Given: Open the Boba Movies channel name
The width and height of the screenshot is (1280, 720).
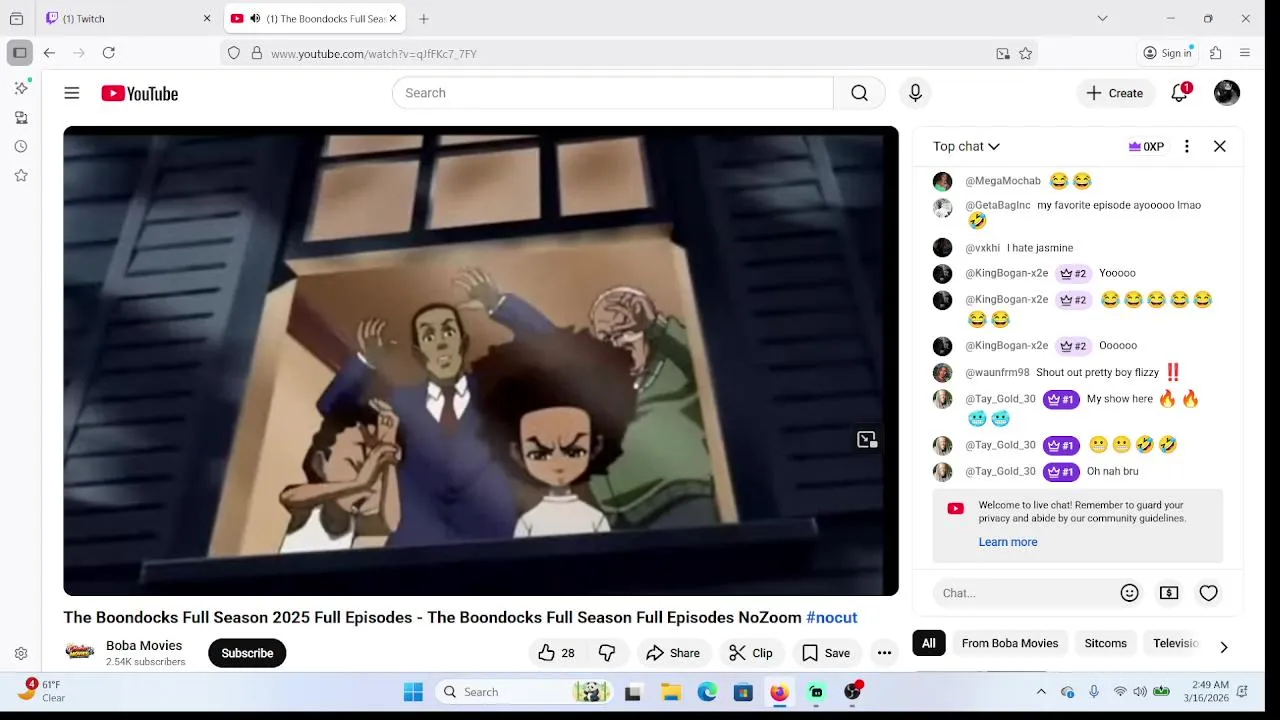Looking at the screenshot, I should point(144,645).
